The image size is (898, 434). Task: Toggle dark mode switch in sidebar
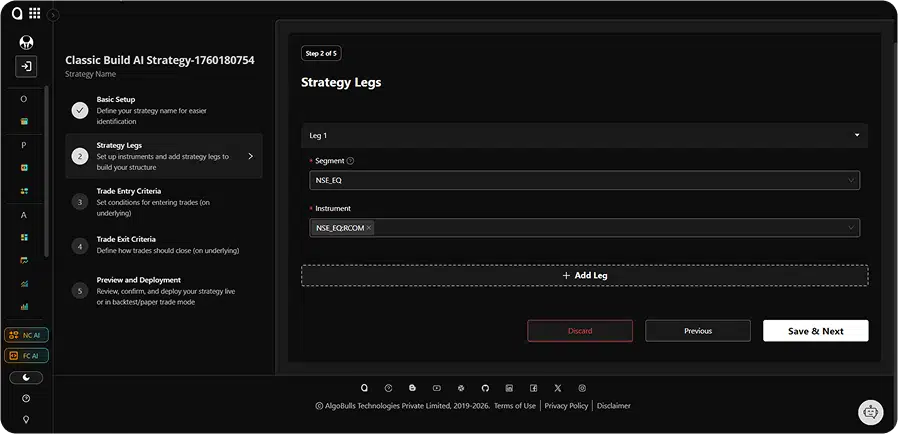click(x=26, y=378)
